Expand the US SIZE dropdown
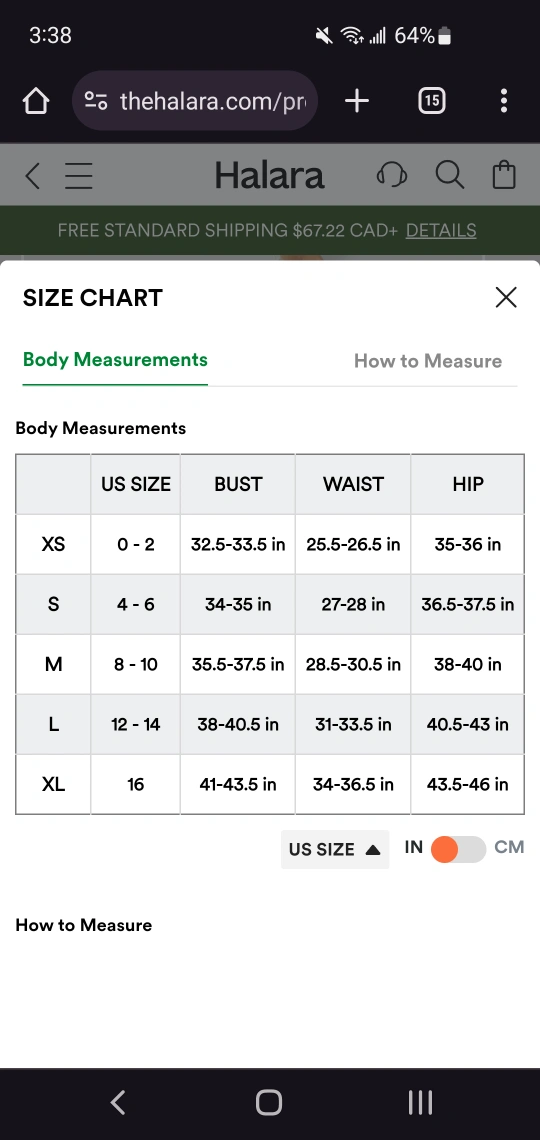The width and height of the screenshot is (540, 1140). [335, 849]
